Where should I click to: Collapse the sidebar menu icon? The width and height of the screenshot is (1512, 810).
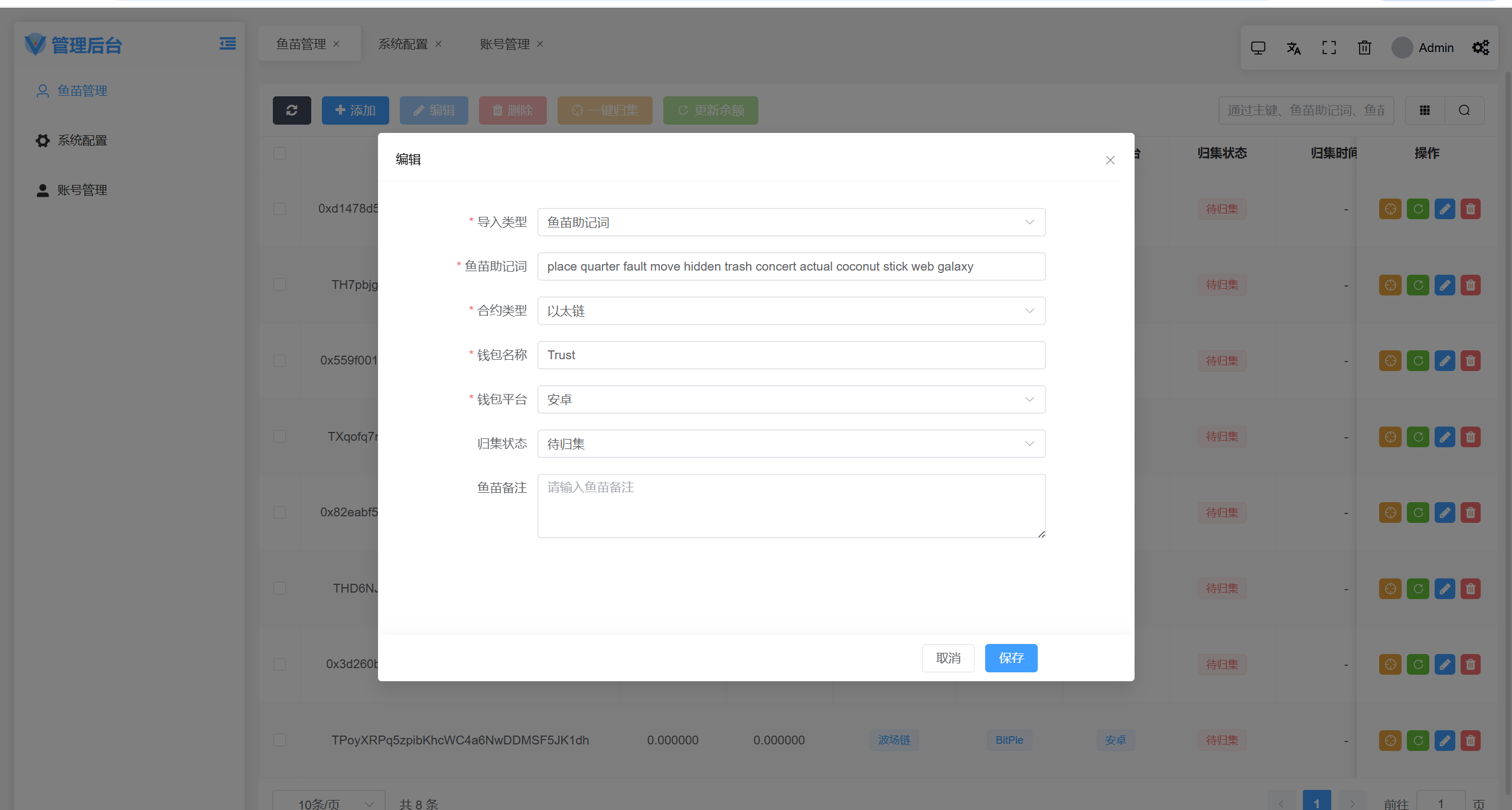227,44
